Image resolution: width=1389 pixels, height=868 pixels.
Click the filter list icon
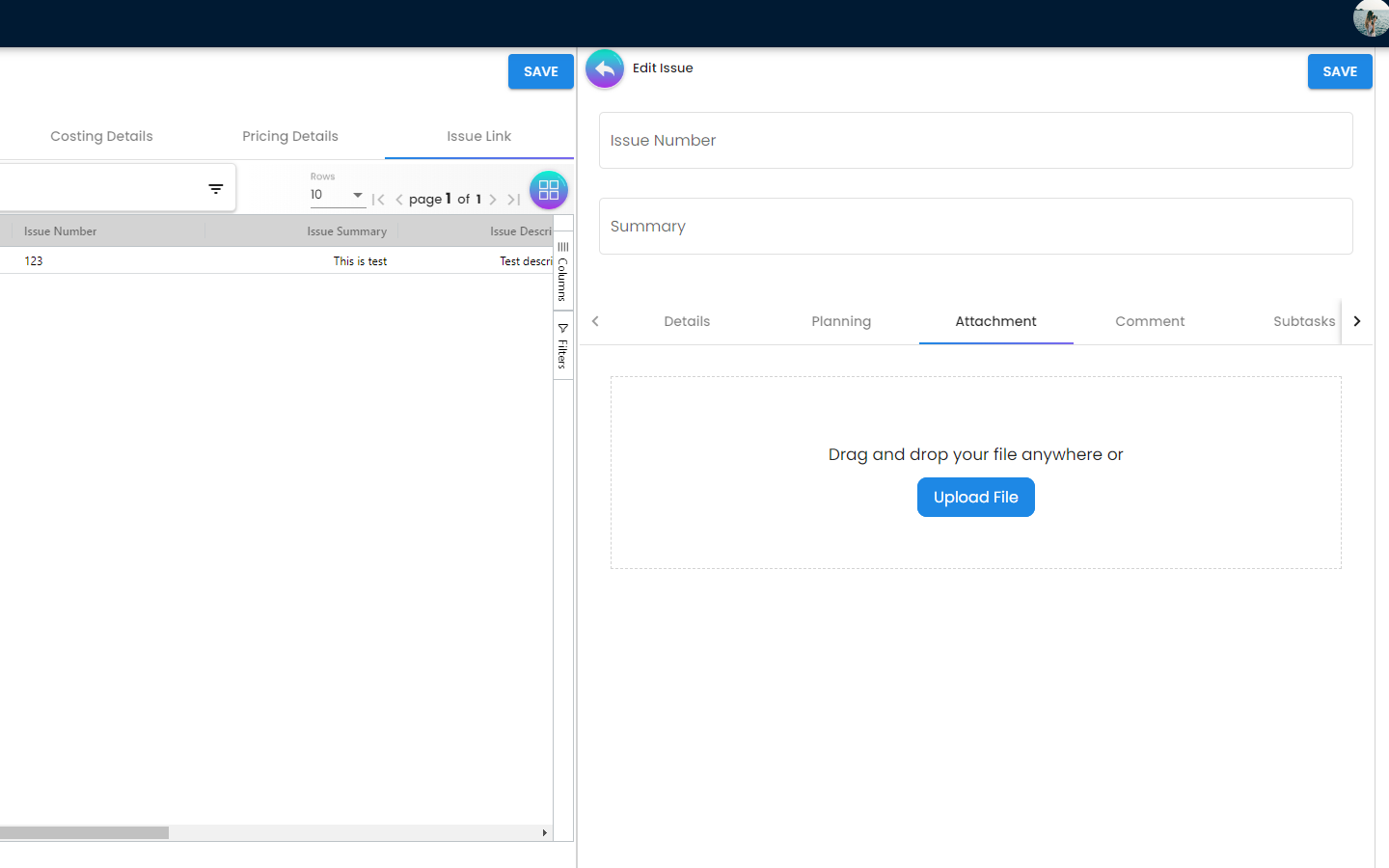click(216, 189)
